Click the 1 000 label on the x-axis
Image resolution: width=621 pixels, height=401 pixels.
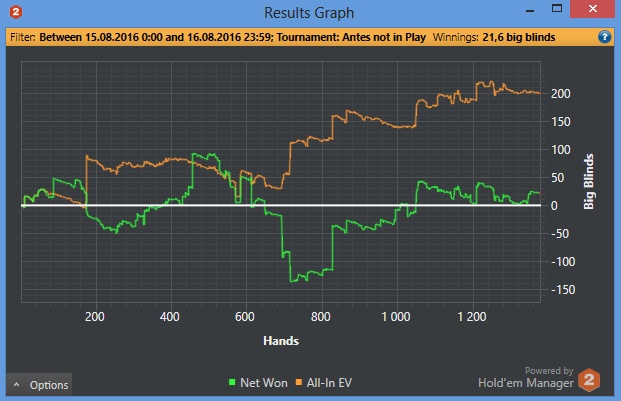coord(396,317)
